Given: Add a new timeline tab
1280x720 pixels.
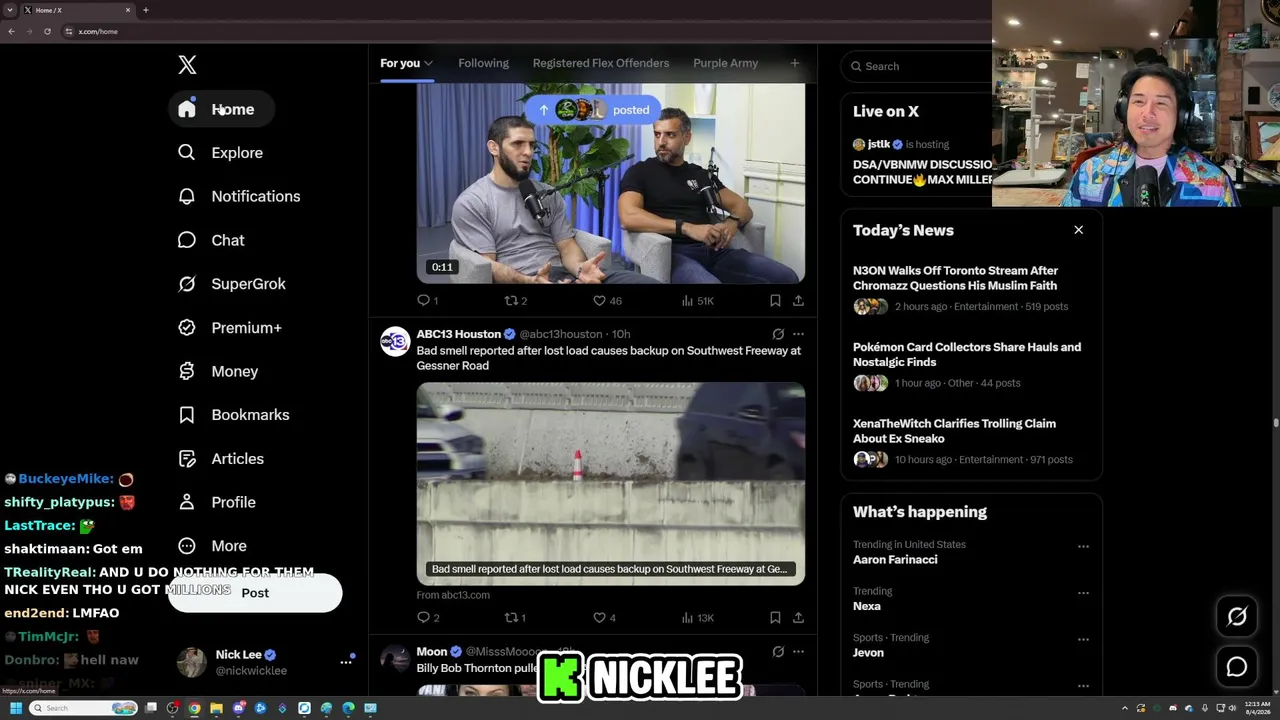Looking at the screenshot, I should pos(795,63).
